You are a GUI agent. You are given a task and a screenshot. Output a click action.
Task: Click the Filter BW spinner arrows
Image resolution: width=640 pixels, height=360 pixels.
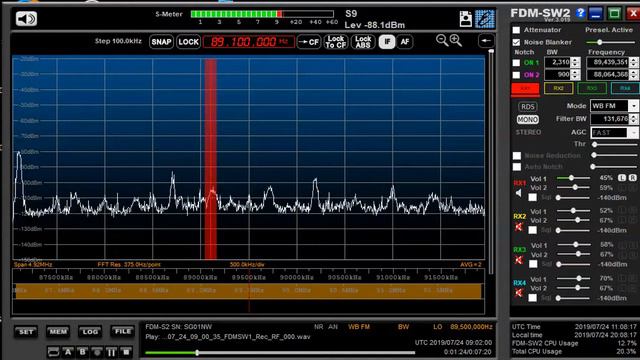pos(633,119)
